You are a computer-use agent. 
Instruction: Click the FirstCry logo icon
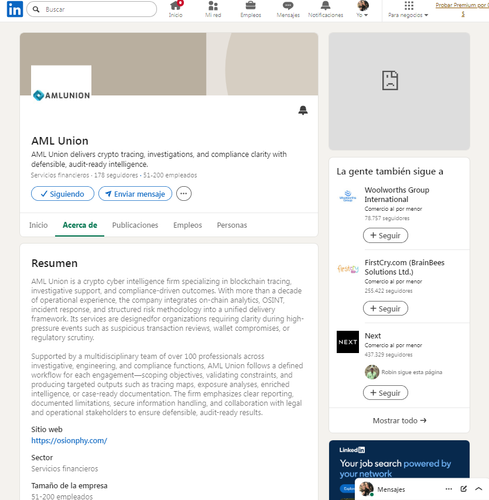coord(348,269)
